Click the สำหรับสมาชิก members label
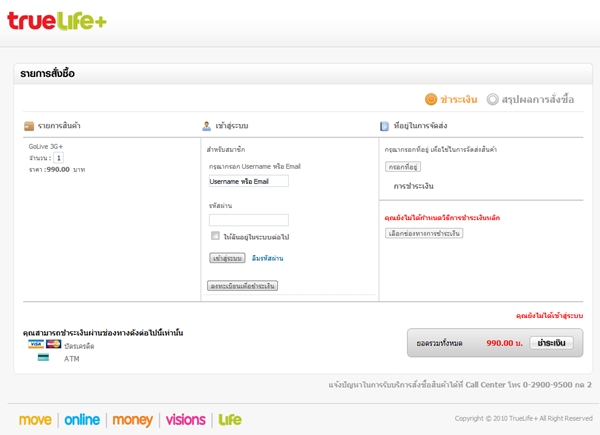600x435 pixels. coord(226,150)
